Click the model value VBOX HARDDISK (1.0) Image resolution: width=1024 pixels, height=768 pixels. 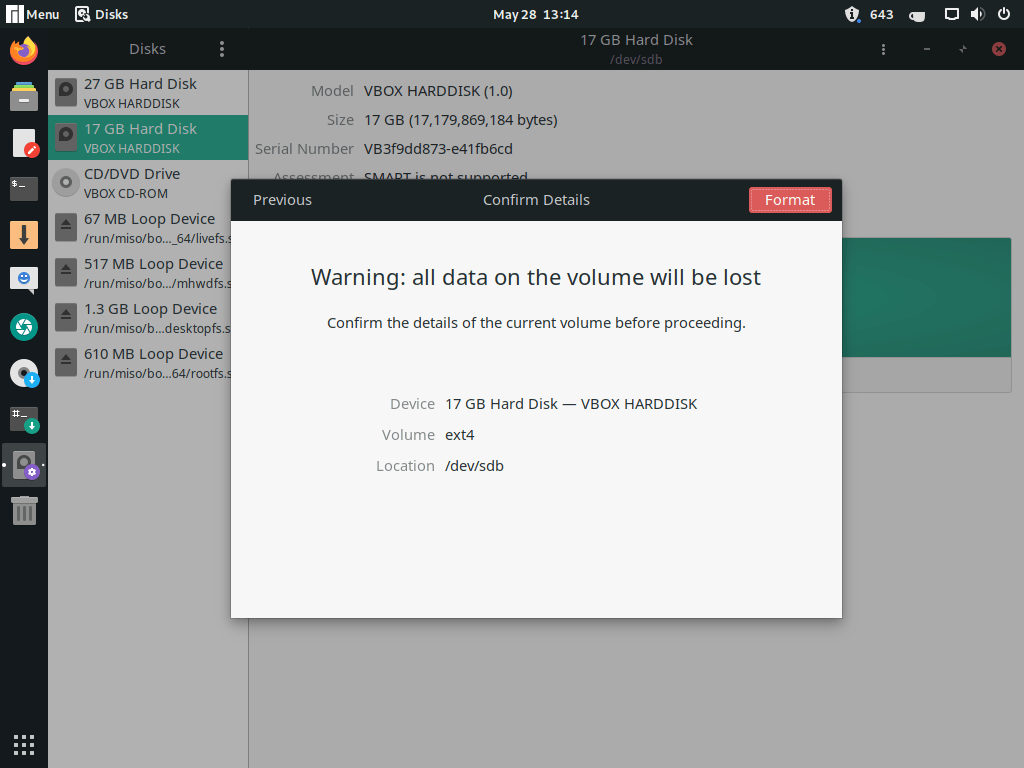pos(438,91)
